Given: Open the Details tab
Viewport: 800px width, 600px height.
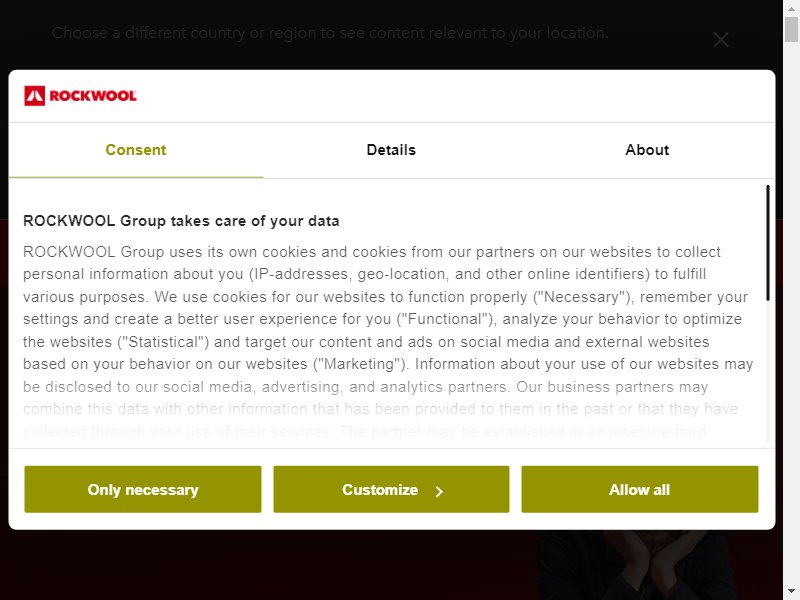Looking at the screenshot, I should (391, 150).
